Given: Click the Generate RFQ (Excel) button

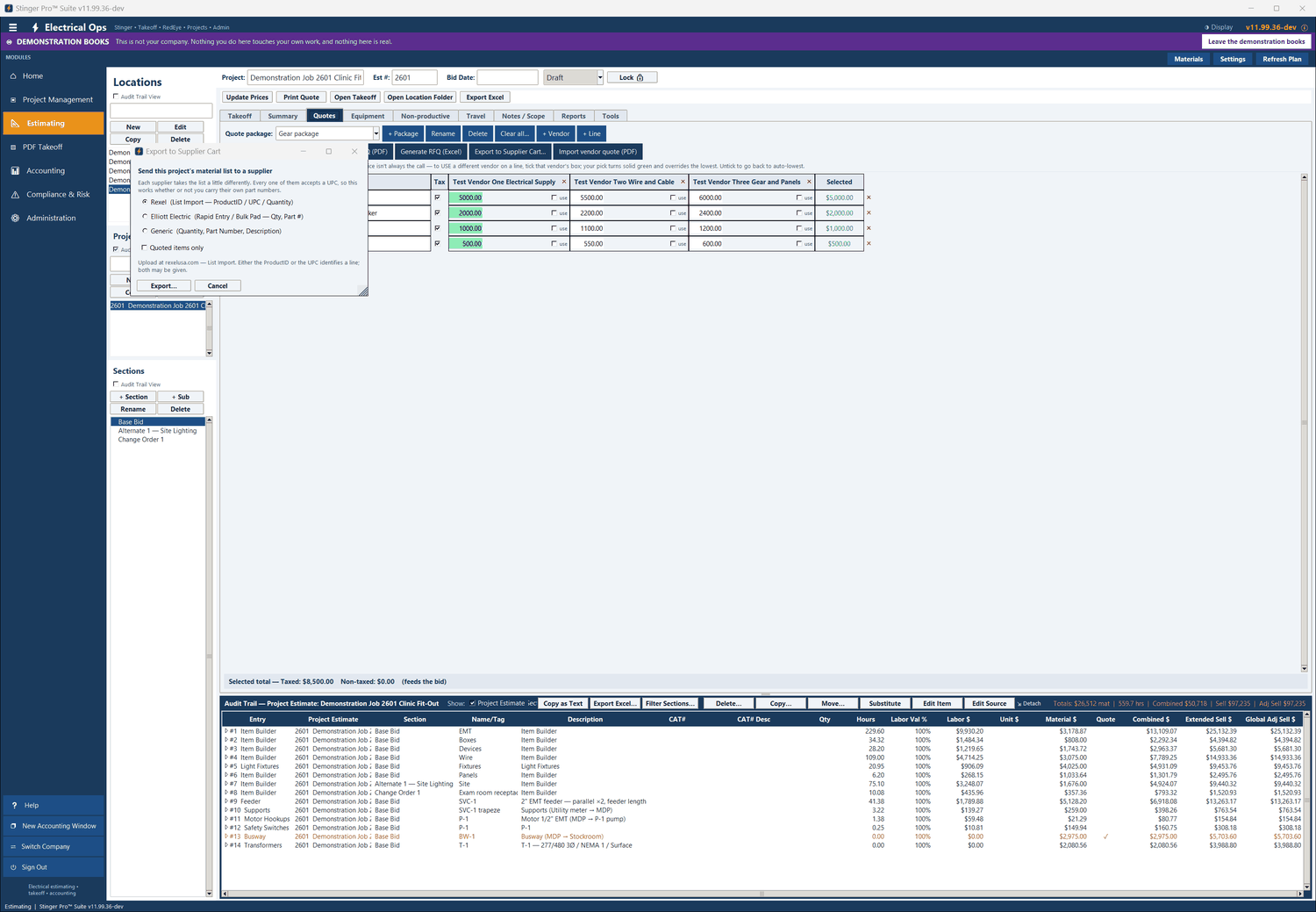Looking at the screenshot, I should click(431, 152).
